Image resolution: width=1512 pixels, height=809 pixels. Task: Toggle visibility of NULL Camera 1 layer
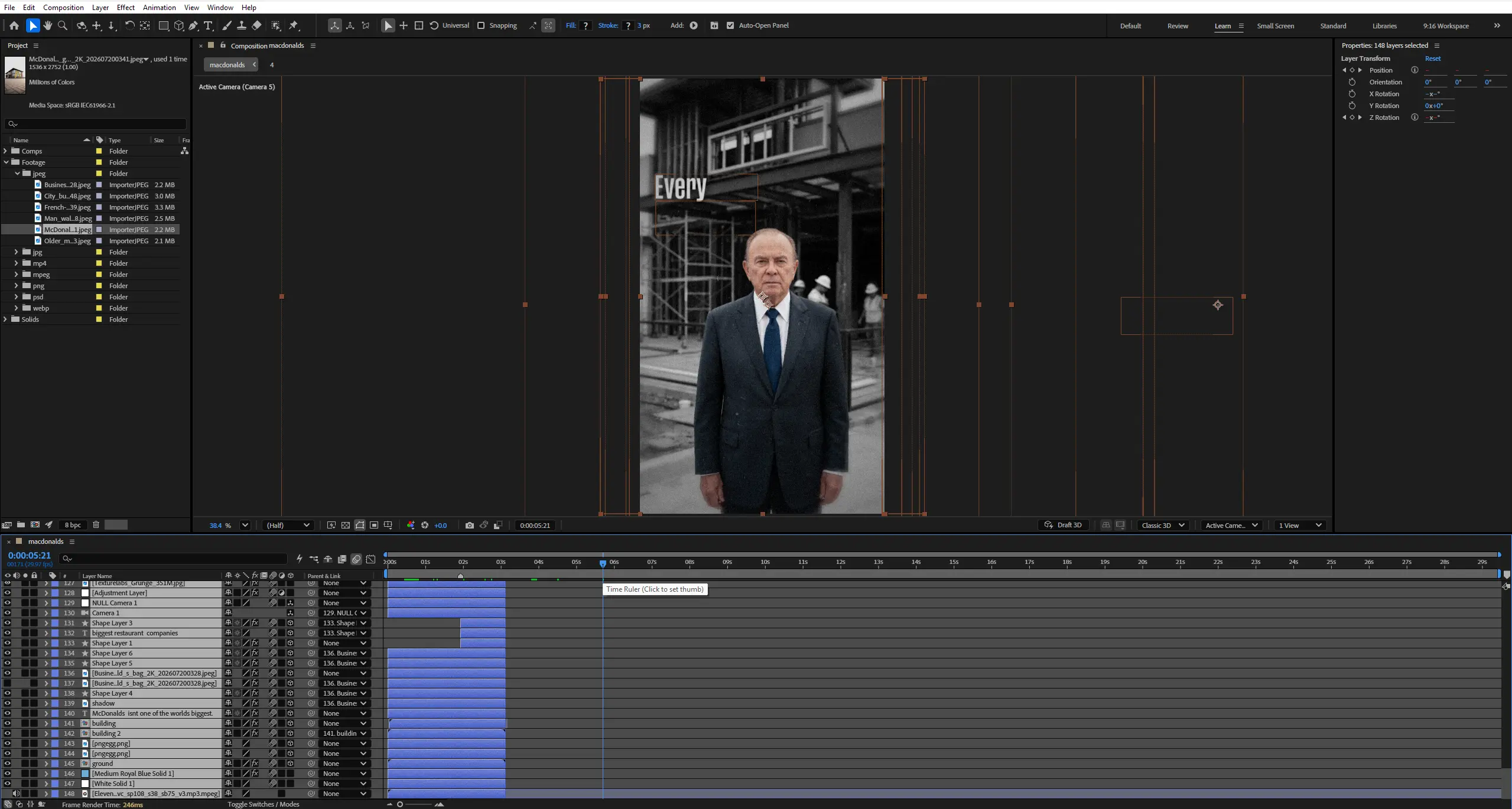[x=7, y=603]
